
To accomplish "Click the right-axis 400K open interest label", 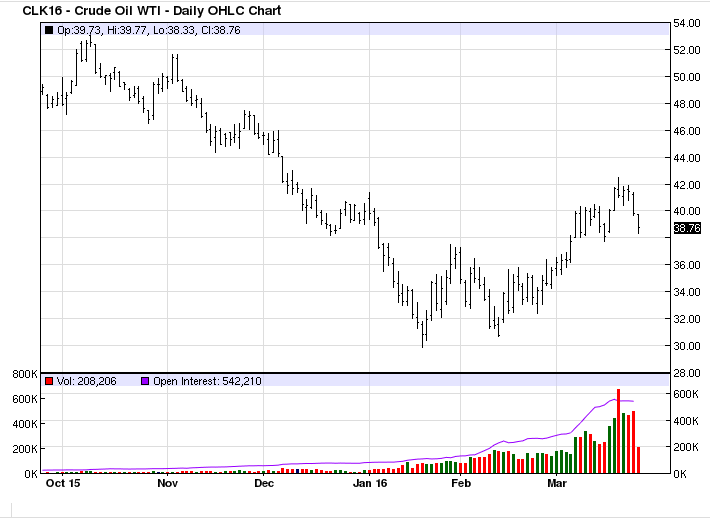I will pyautogui.click(x=686, y=421).
